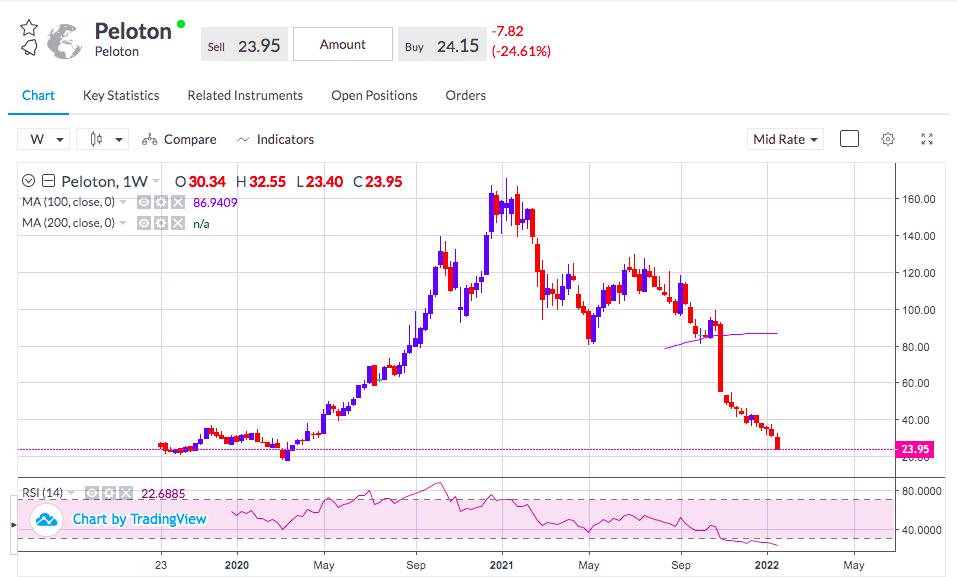The height and width of the screenshot is (577, 957).
Task: Click the 2021 date axis label
Action: pos(502,565)
